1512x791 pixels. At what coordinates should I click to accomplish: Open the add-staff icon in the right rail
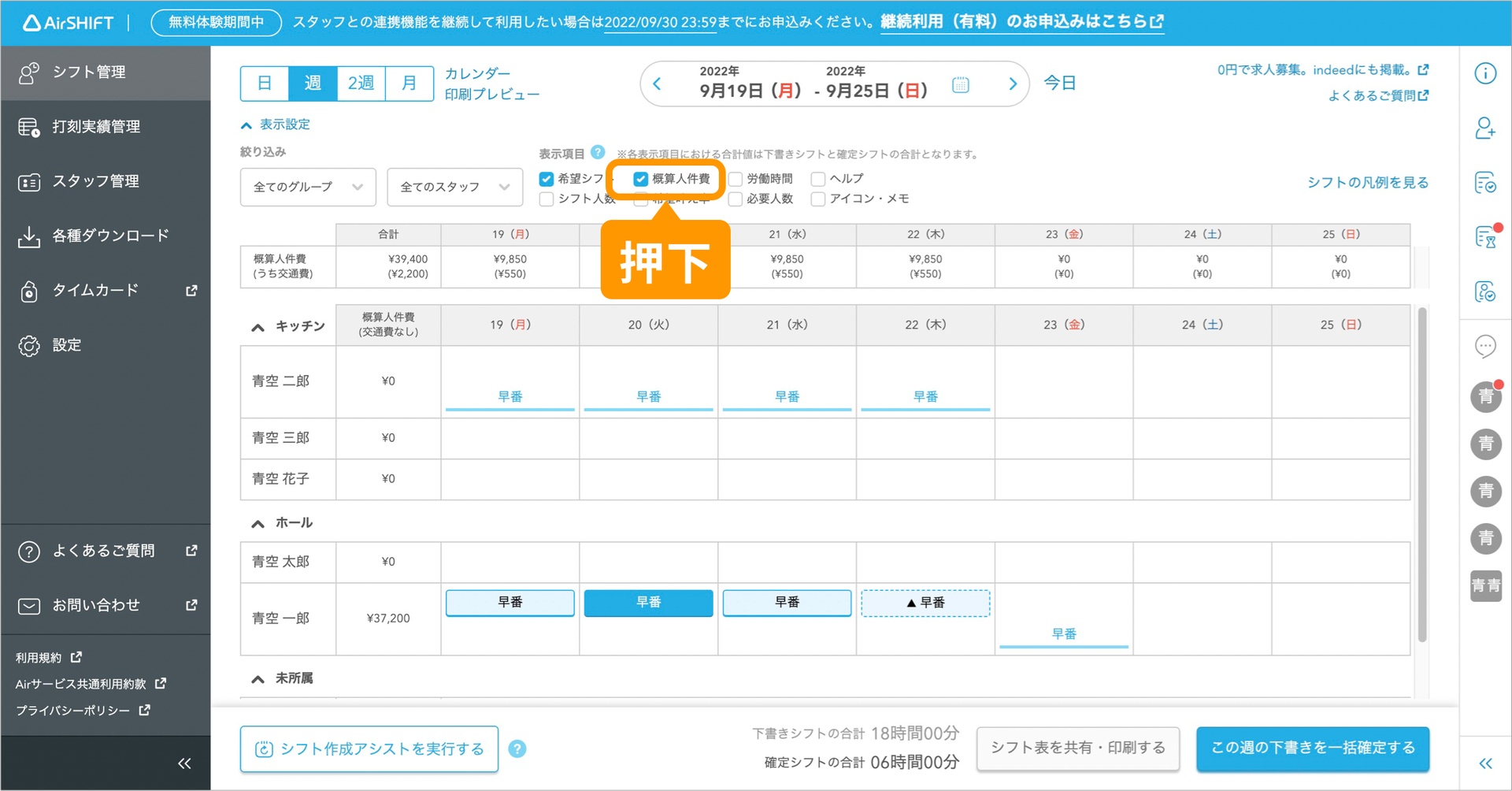pos(1485,128)
